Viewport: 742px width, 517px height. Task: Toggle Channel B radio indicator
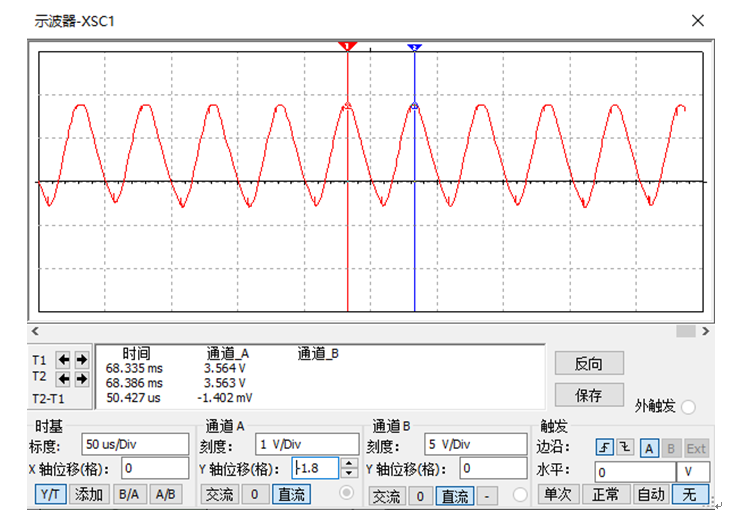click(520, 495)
